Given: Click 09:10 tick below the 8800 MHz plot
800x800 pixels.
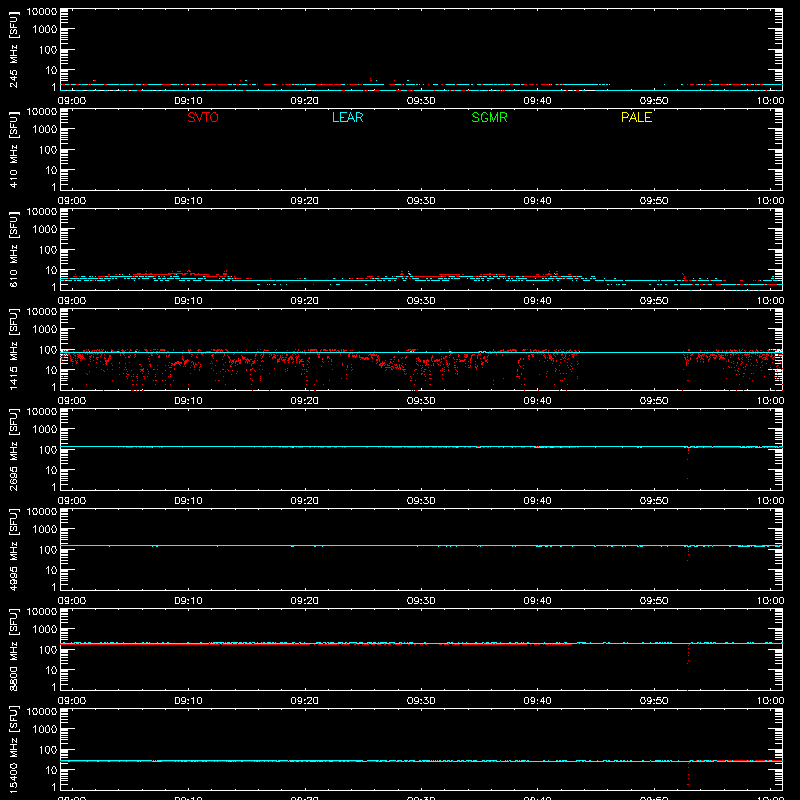Looking at the screenshot, I should click(188, 701).
